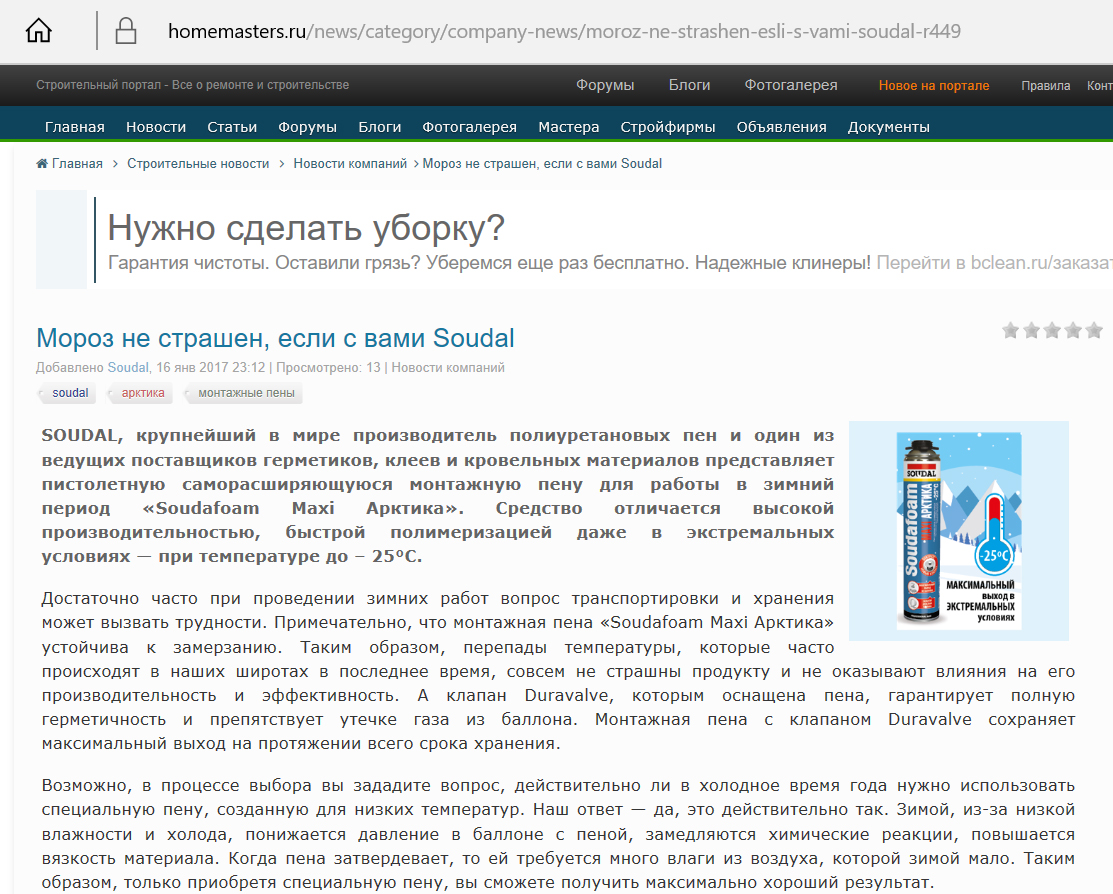Click the homemasters.ru address bar URL
This screenshot has width=1113, height=894.
(x=564, y=31)
